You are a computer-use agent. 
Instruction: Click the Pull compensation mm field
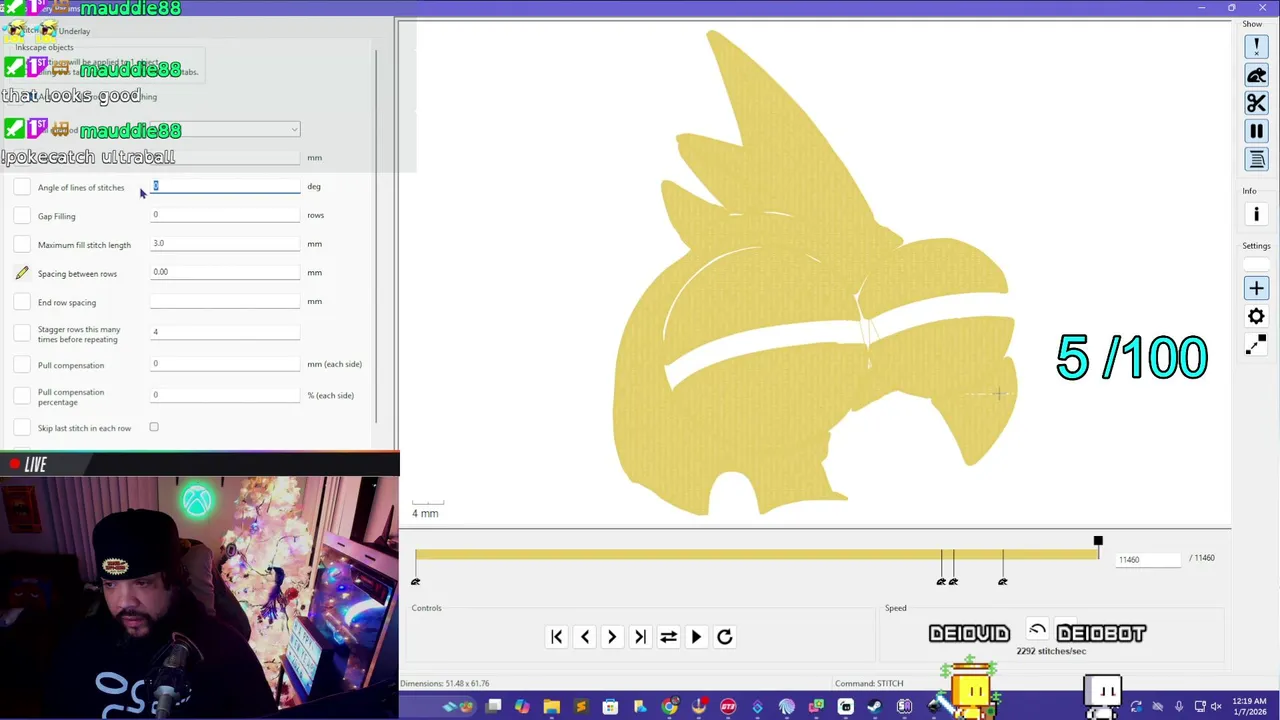pos(225,364)
